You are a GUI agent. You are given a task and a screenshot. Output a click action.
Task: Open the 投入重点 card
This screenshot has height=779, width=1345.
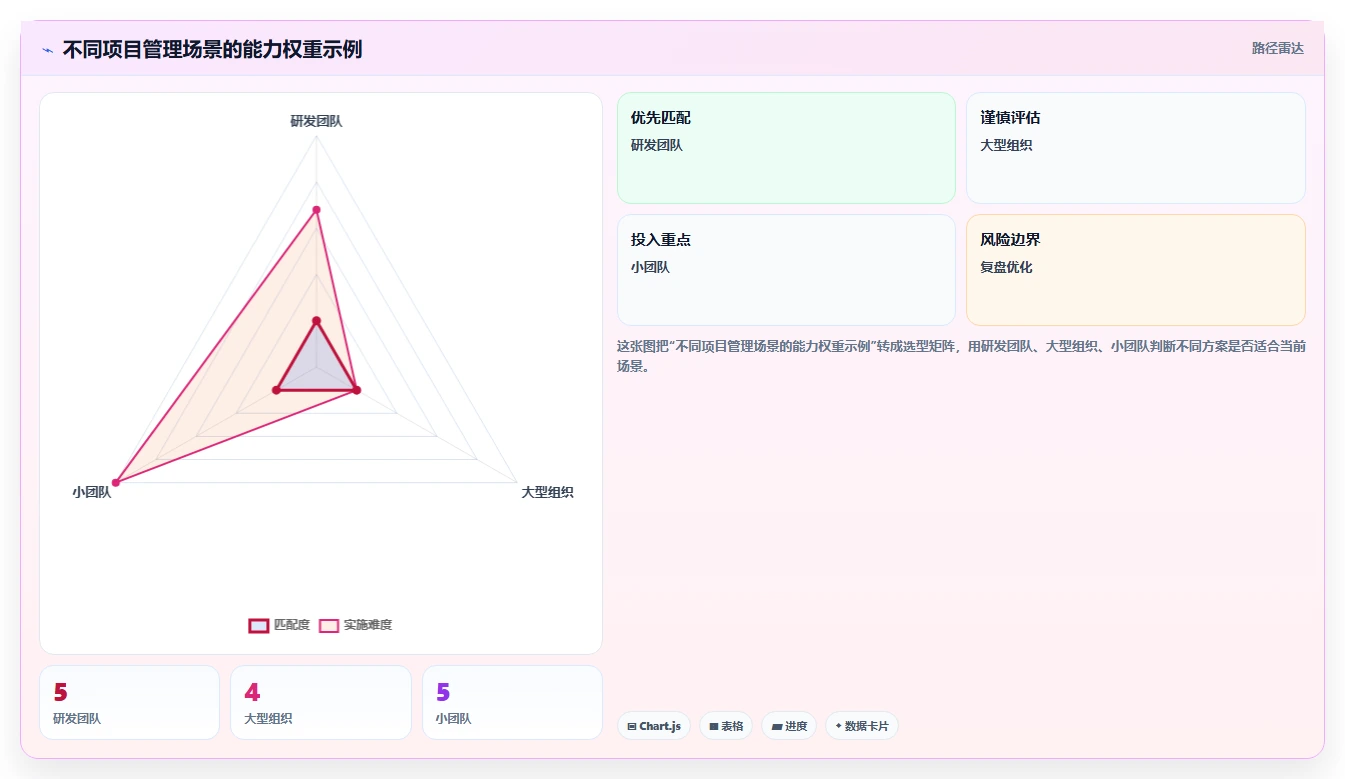786,270
